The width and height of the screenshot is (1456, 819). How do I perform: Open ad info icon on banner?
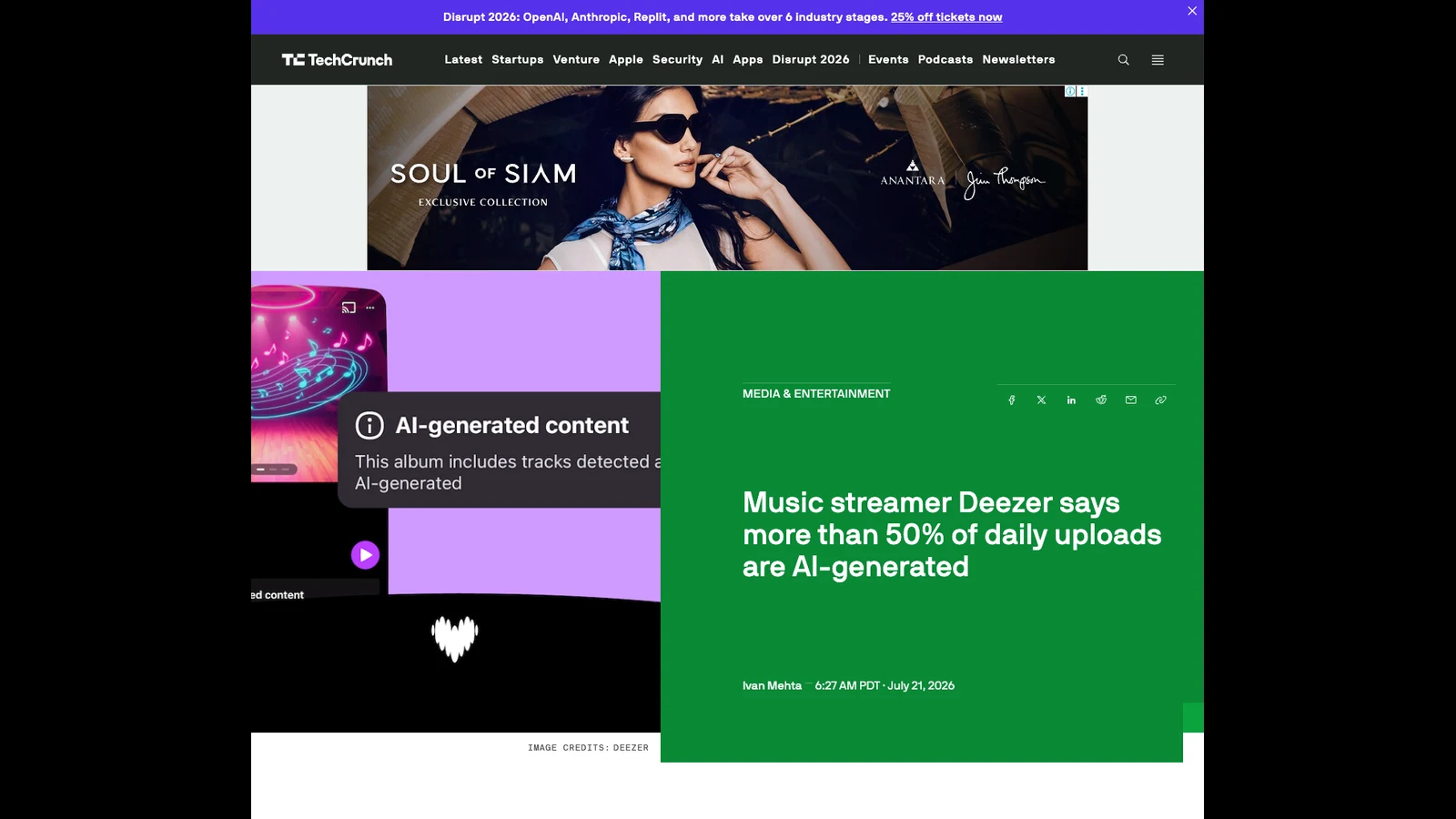tap(1071, 91)
